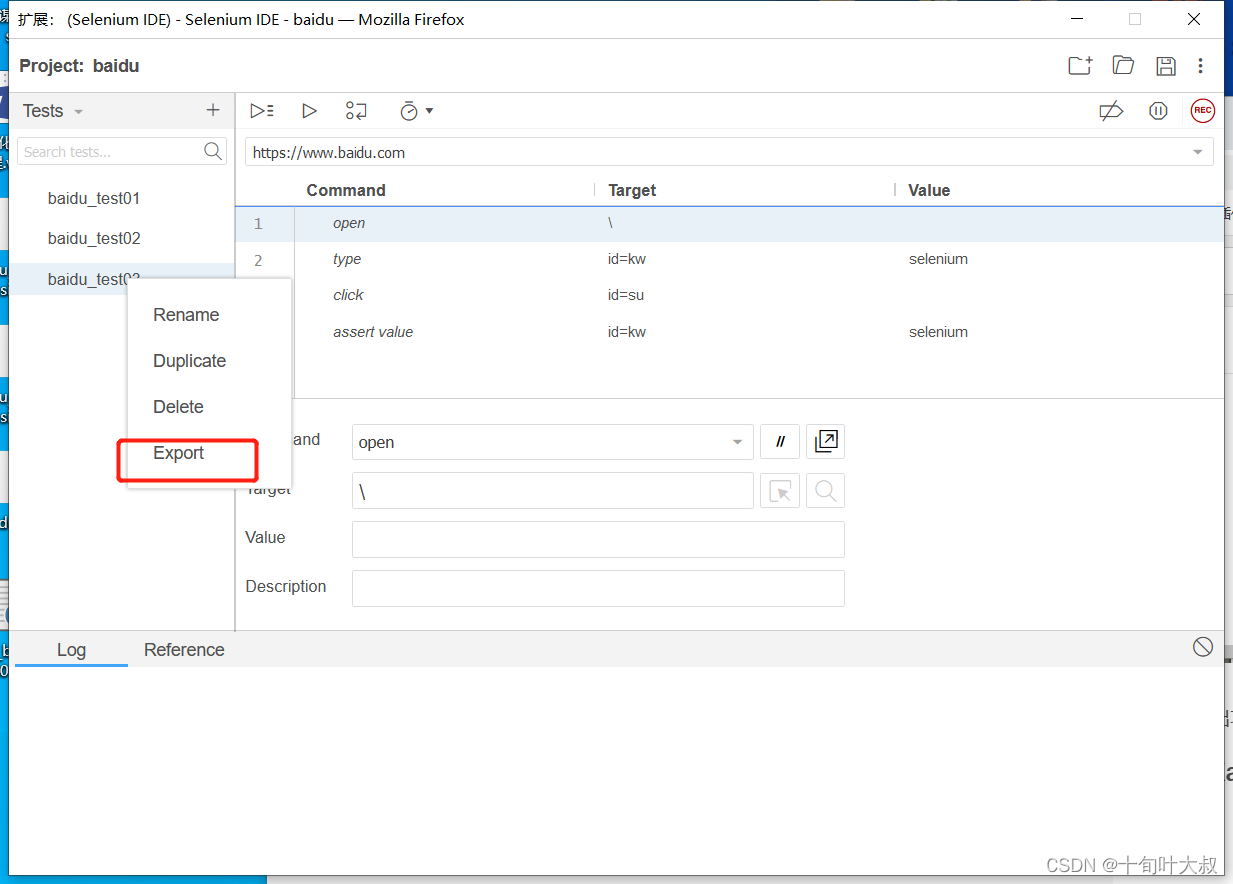Choose Rename from the context menu
The height and width of the screenshot is (884, 1233).
[x=186, y=315]
